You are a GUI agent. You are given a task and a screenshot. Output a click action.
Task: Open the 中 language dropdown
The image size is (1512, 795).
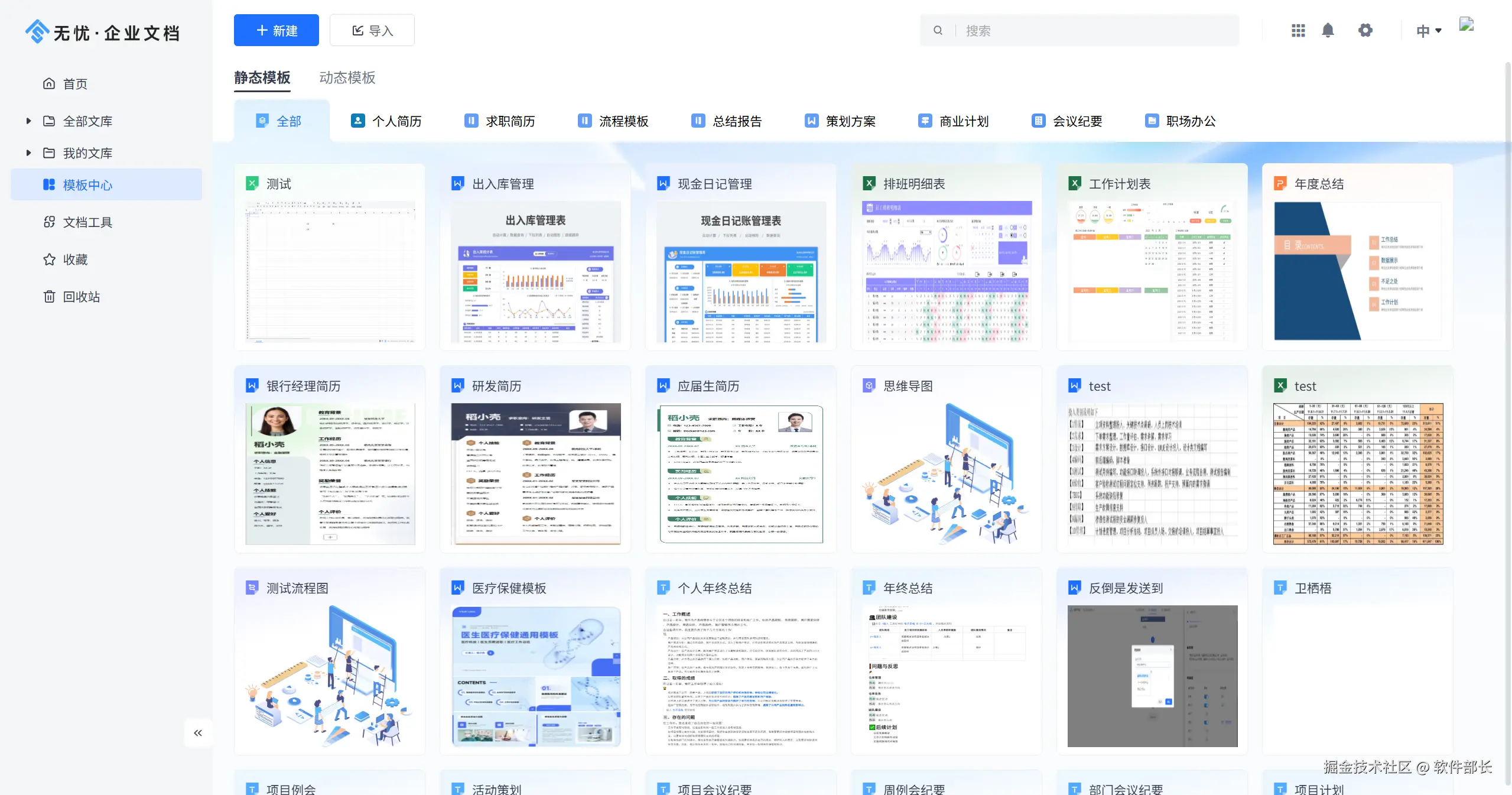point(1428,31)
